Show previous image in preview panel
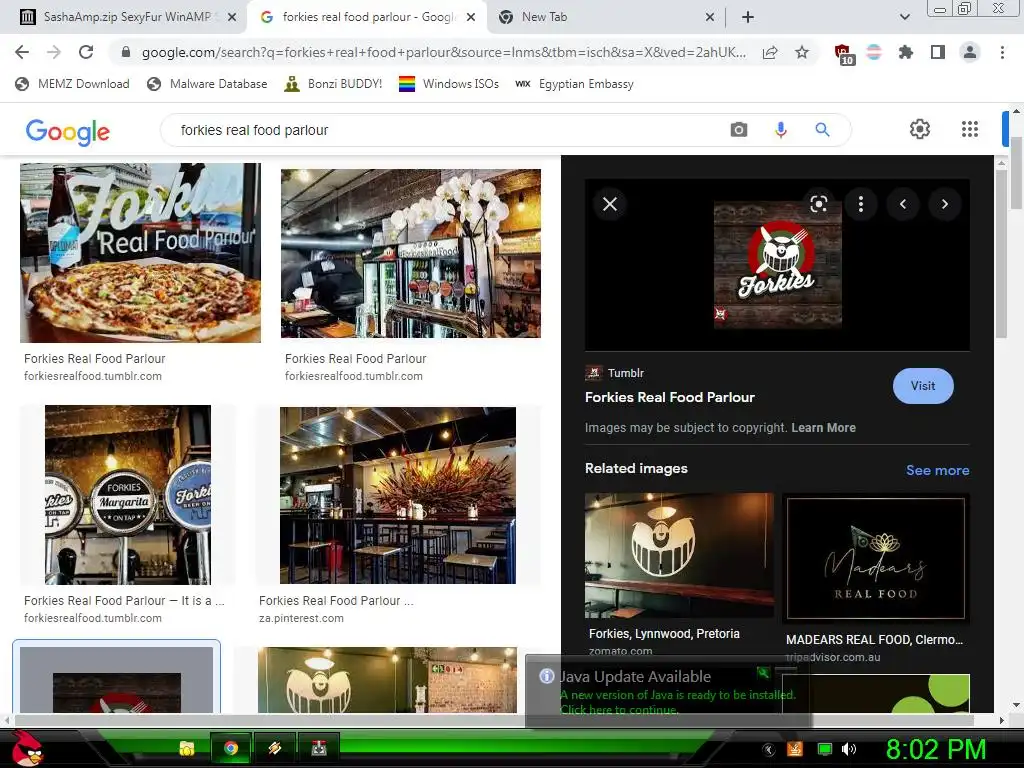 pyautogui.click(x=903, y=204)
